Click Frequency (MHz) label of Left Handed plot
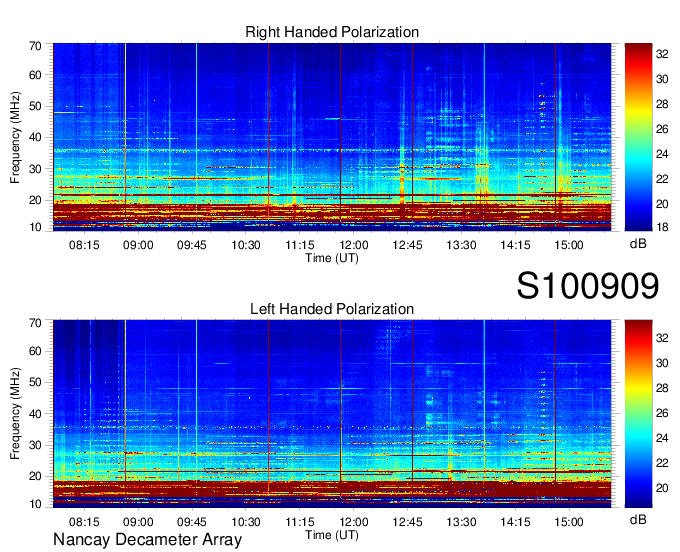680x552 pixels. click(x=15, y=414)
